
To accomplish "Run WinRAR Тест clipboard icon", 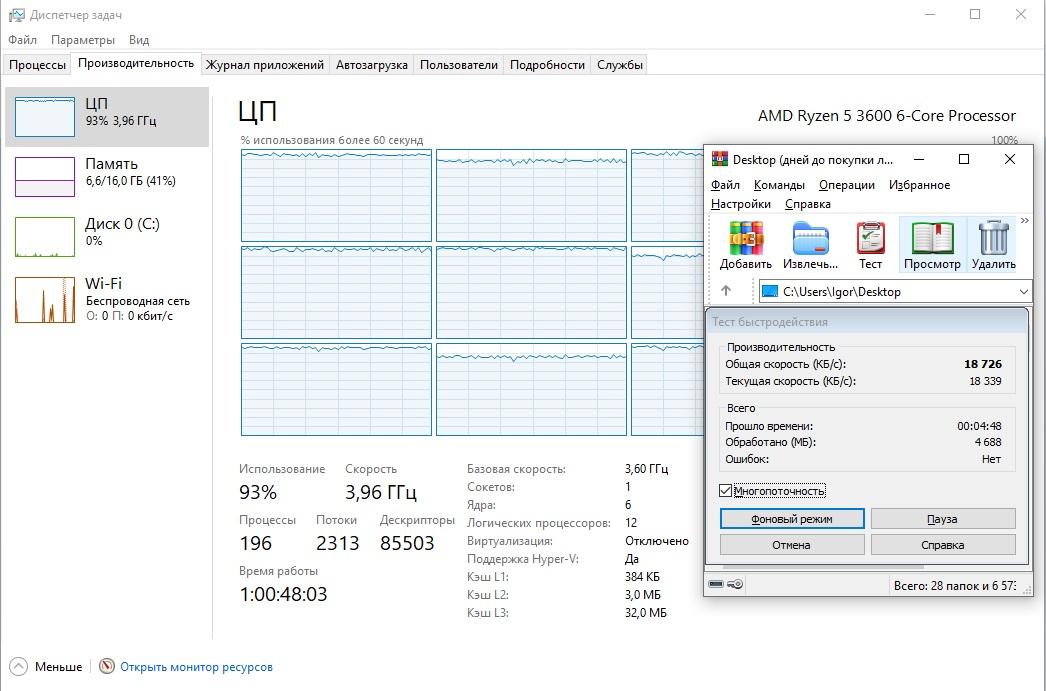I will (x=871, y=238).
